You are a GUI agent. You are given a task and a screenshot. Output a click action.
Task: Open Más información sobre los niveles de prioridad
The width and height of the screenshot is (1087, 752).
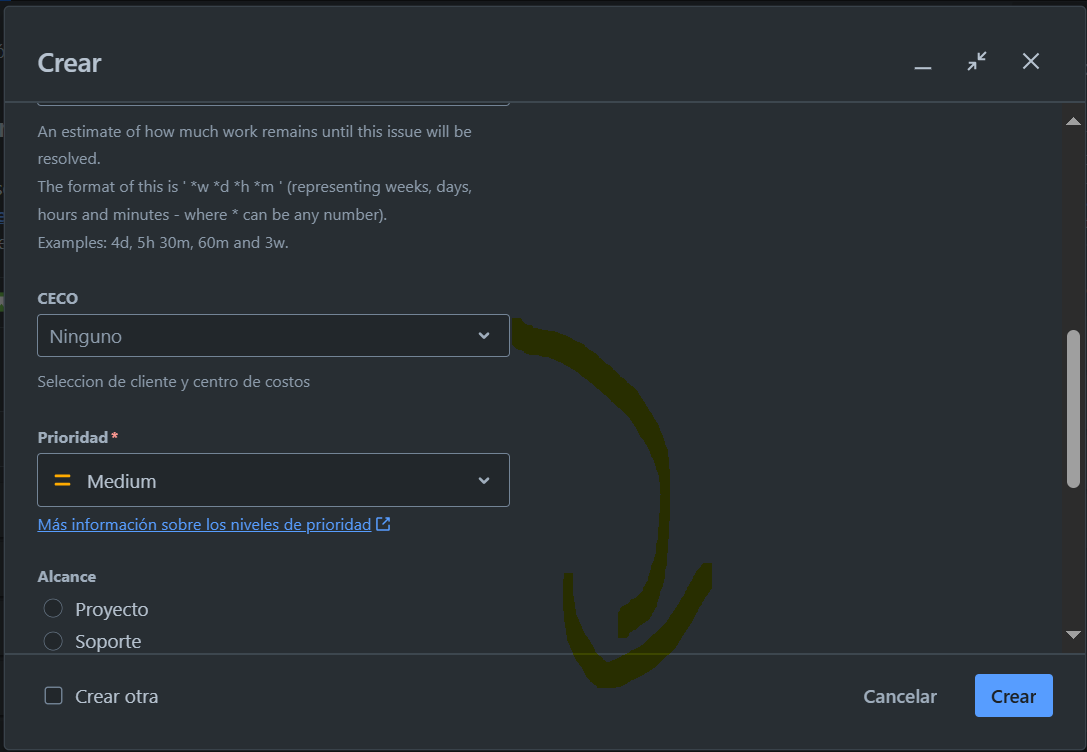coord(205,525)
